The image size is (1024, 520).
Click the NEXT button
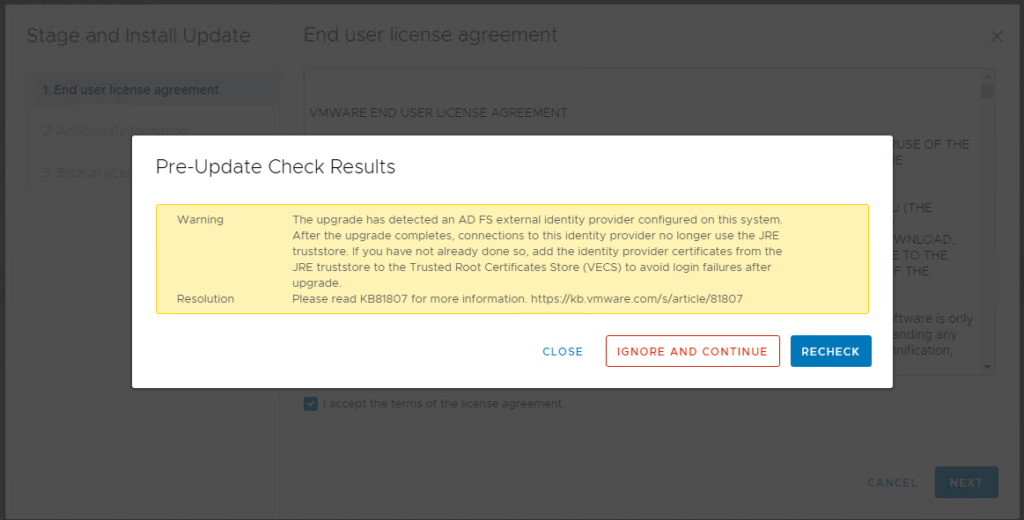pos(966,483)
